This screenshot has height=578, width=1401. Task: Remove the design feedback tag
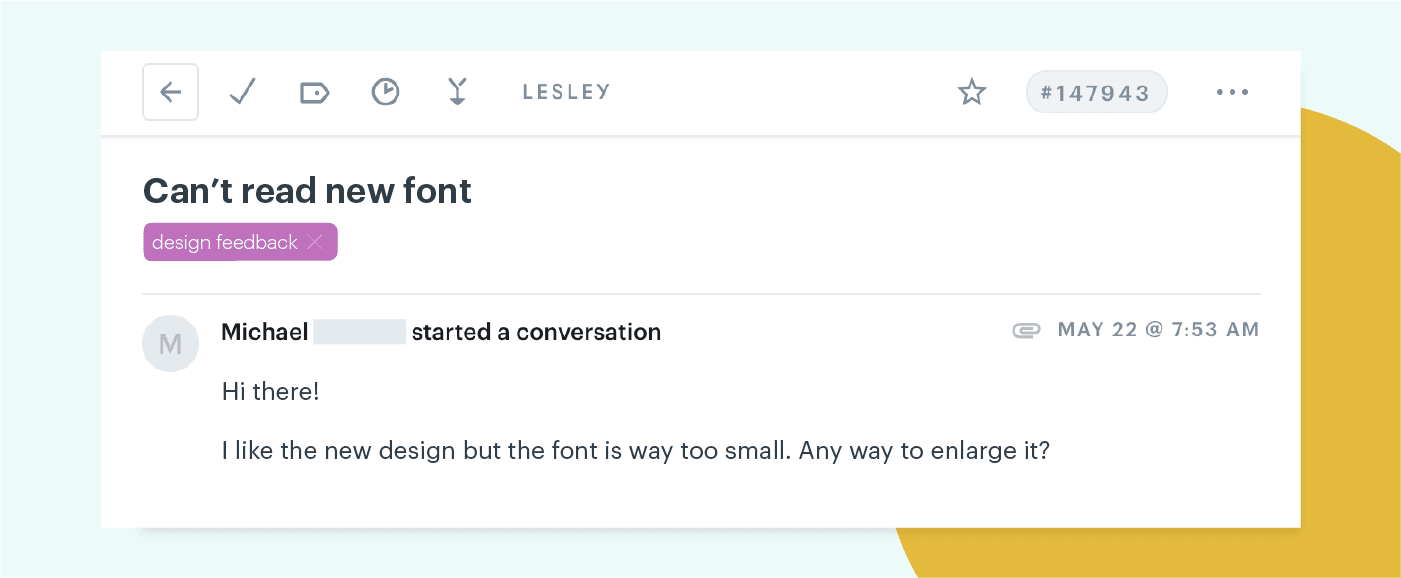tap(315, 241)
